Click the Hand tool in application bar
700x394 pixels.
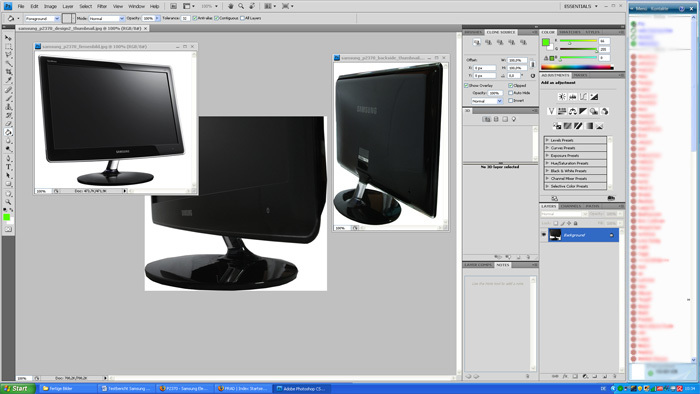(x=230, y=6)
